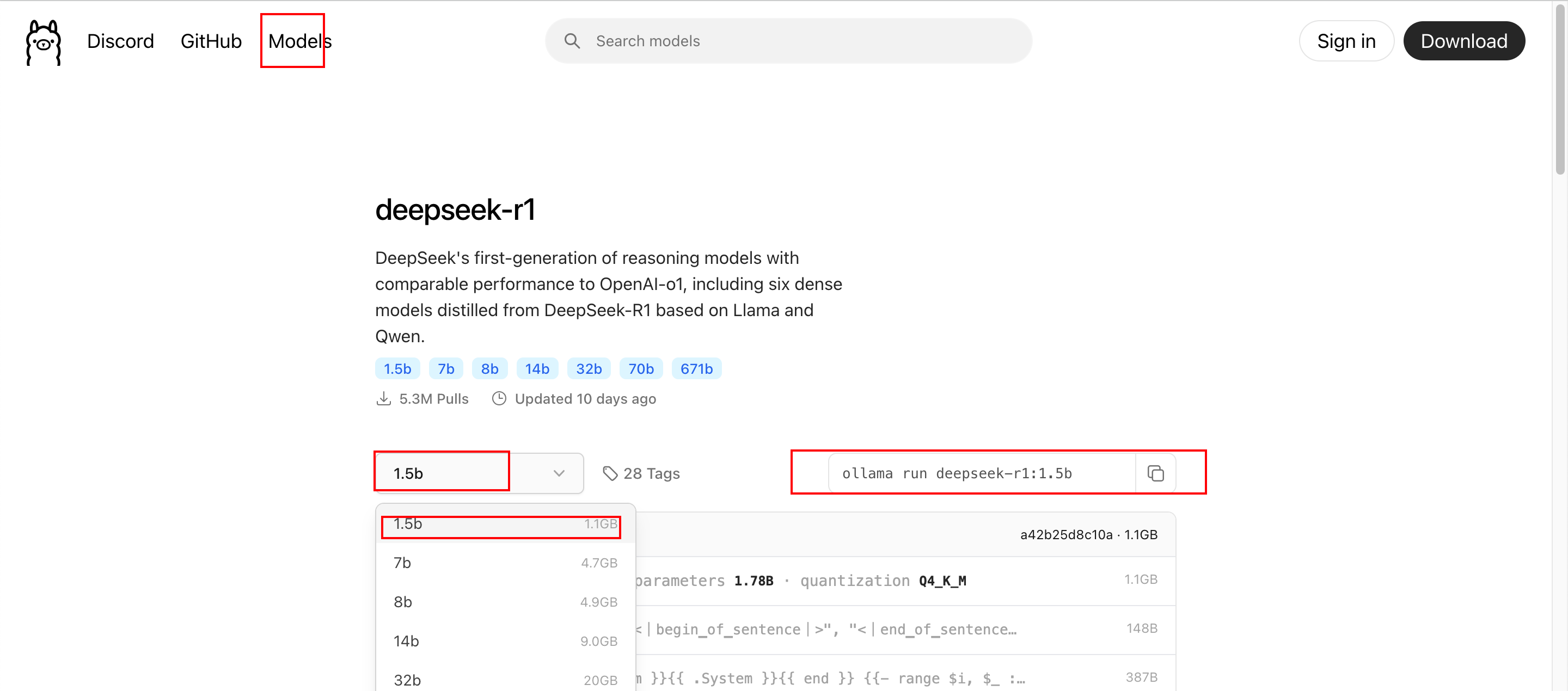
Task: Click the search magnifier icon
Action: point(572,41)
